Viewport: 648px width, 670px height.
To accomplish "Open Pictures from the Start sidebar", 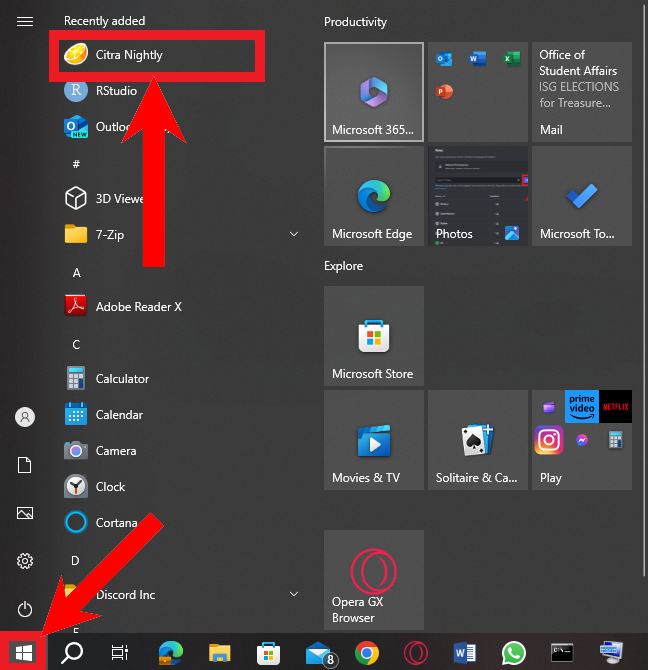I will point(25,513).
